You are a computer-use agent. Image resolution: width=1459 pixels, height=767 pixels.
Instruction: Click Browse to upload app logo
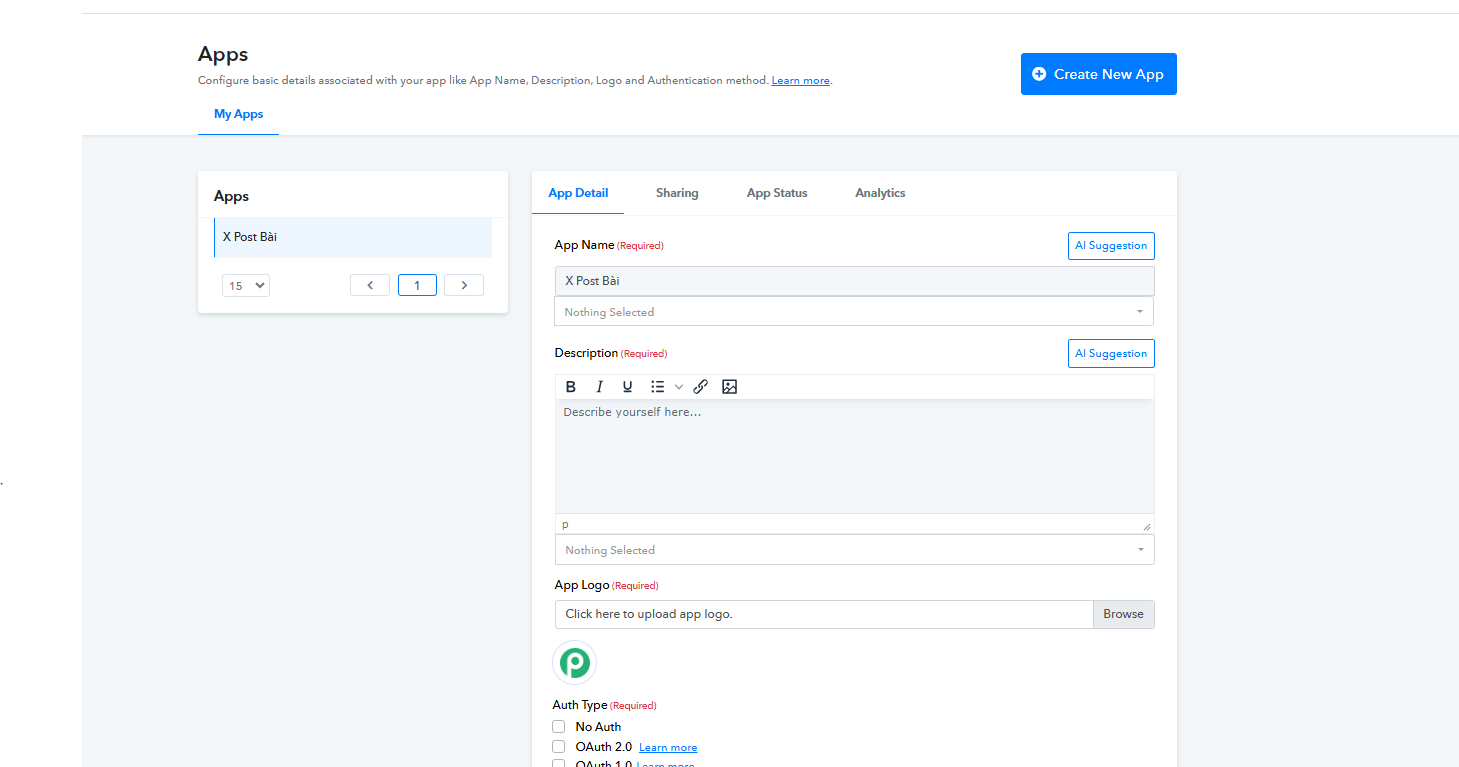tap(1124, 614)
